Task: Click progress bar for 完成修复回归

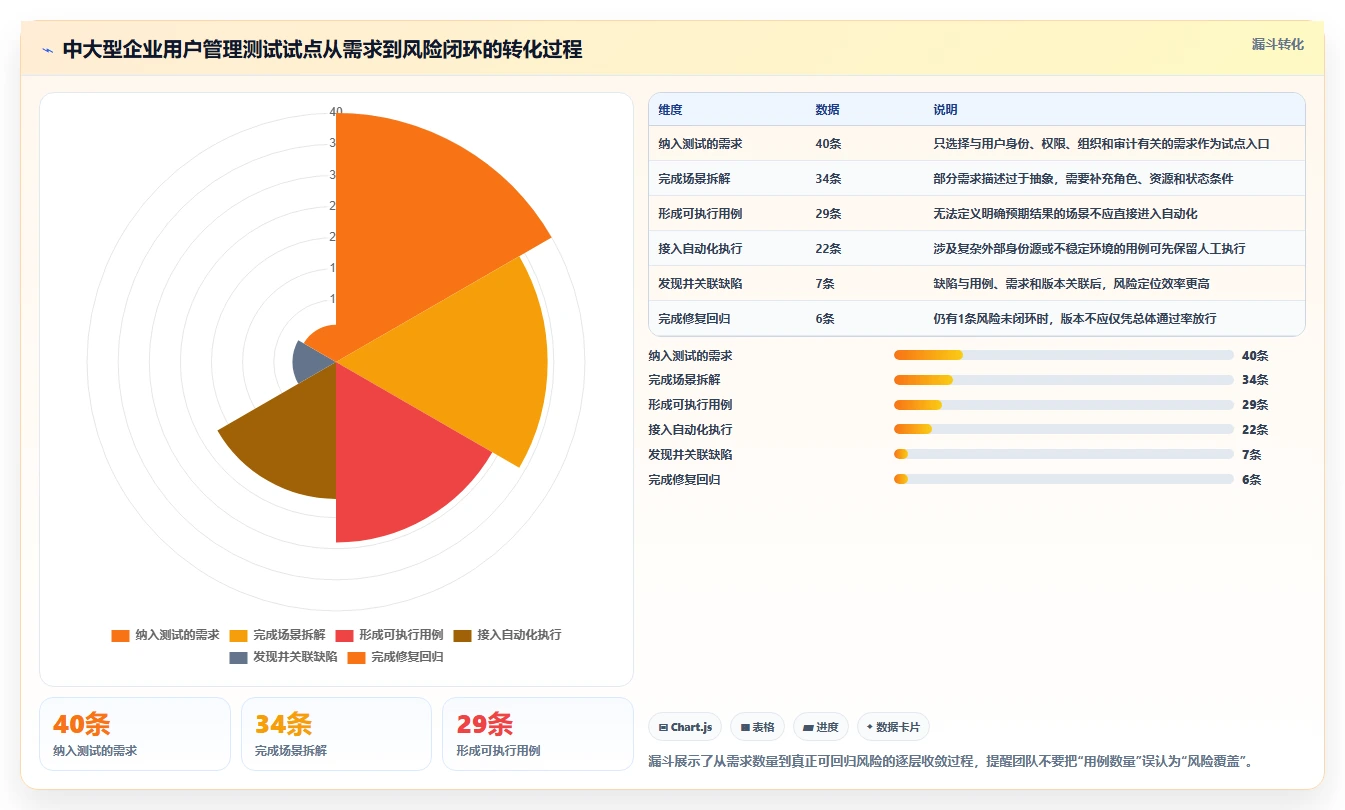Action: coord(1064,479)
